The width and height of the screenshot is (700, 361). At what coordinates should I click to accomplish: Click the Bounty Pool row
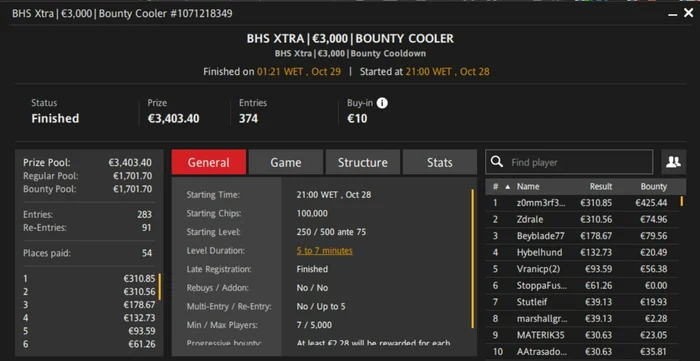point(88,189)
